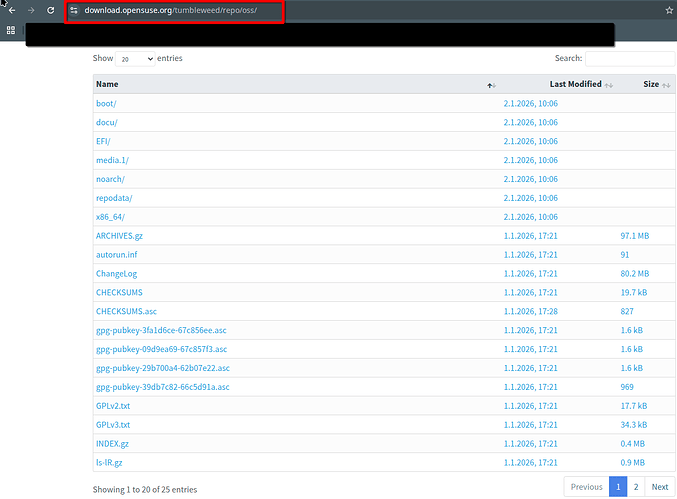The image size is (677, 499).
Task: Click the Next pagination button
Action: coord(659,487)
